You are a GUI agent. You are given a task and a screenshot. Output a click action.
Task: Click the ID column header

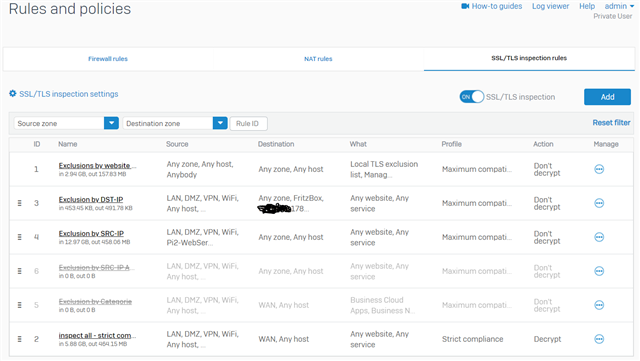37,144
